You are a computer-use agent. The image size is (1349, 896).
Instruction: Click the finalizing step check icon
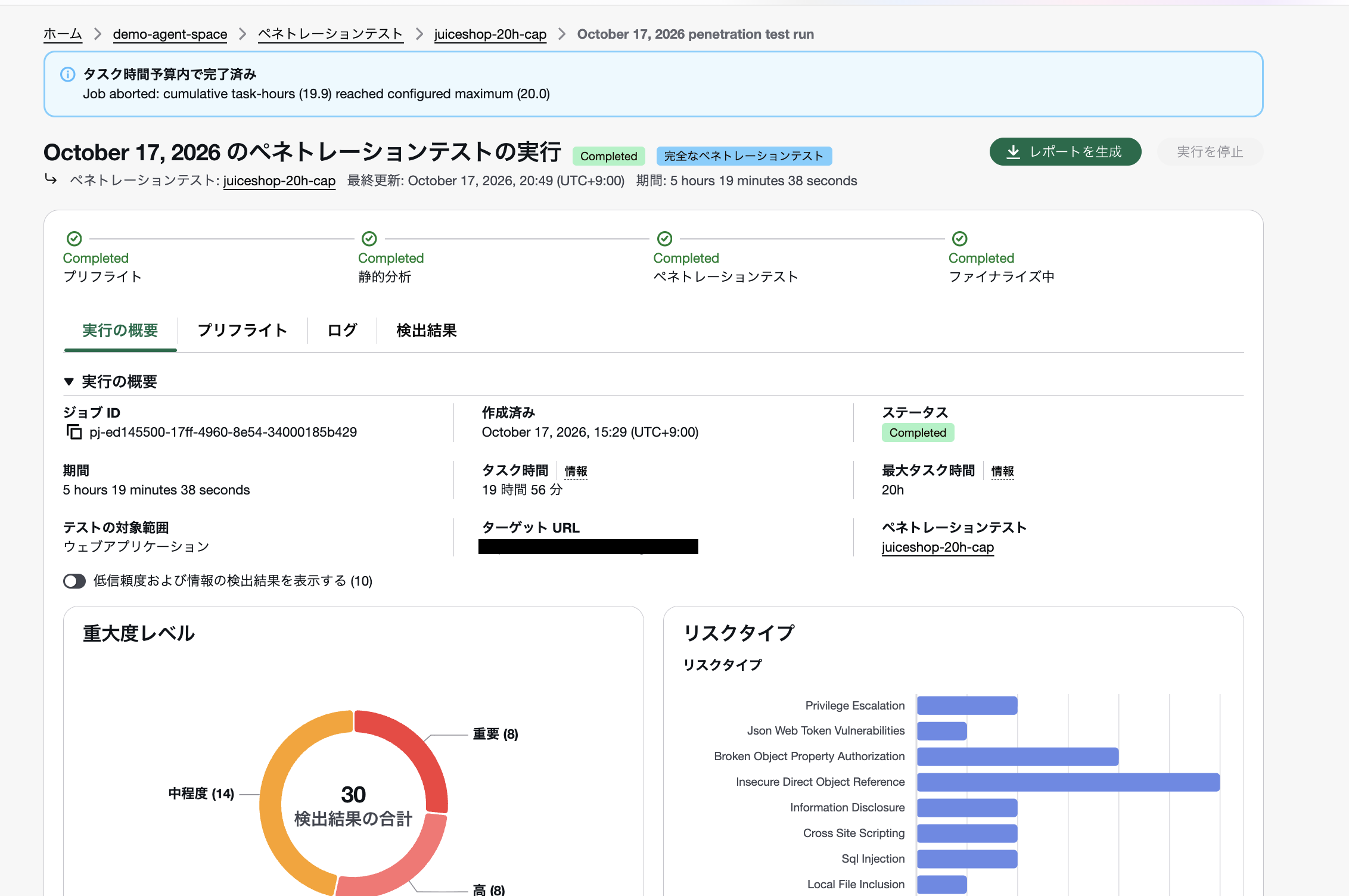click(959, 239)
